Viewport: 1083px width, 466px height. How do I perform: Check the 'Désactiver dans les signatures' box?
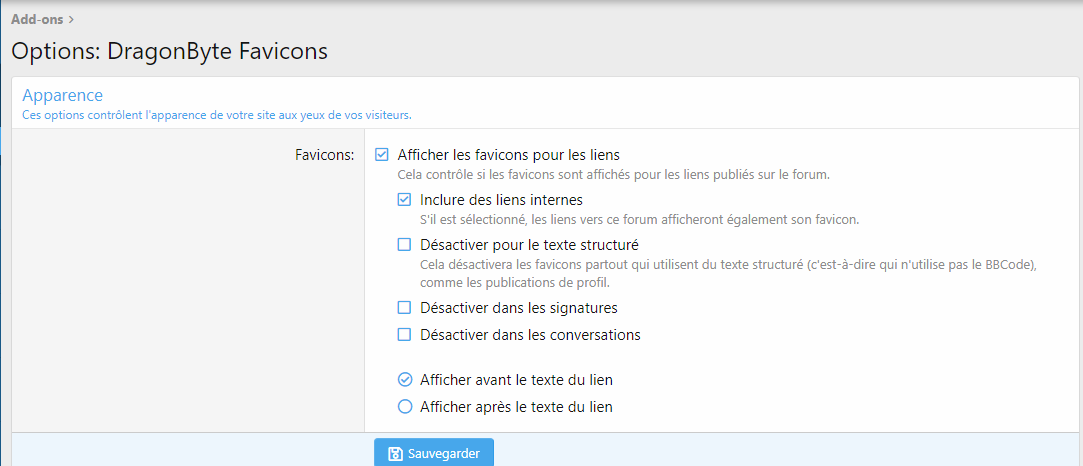pyautogui.click(x=405, y=308)
